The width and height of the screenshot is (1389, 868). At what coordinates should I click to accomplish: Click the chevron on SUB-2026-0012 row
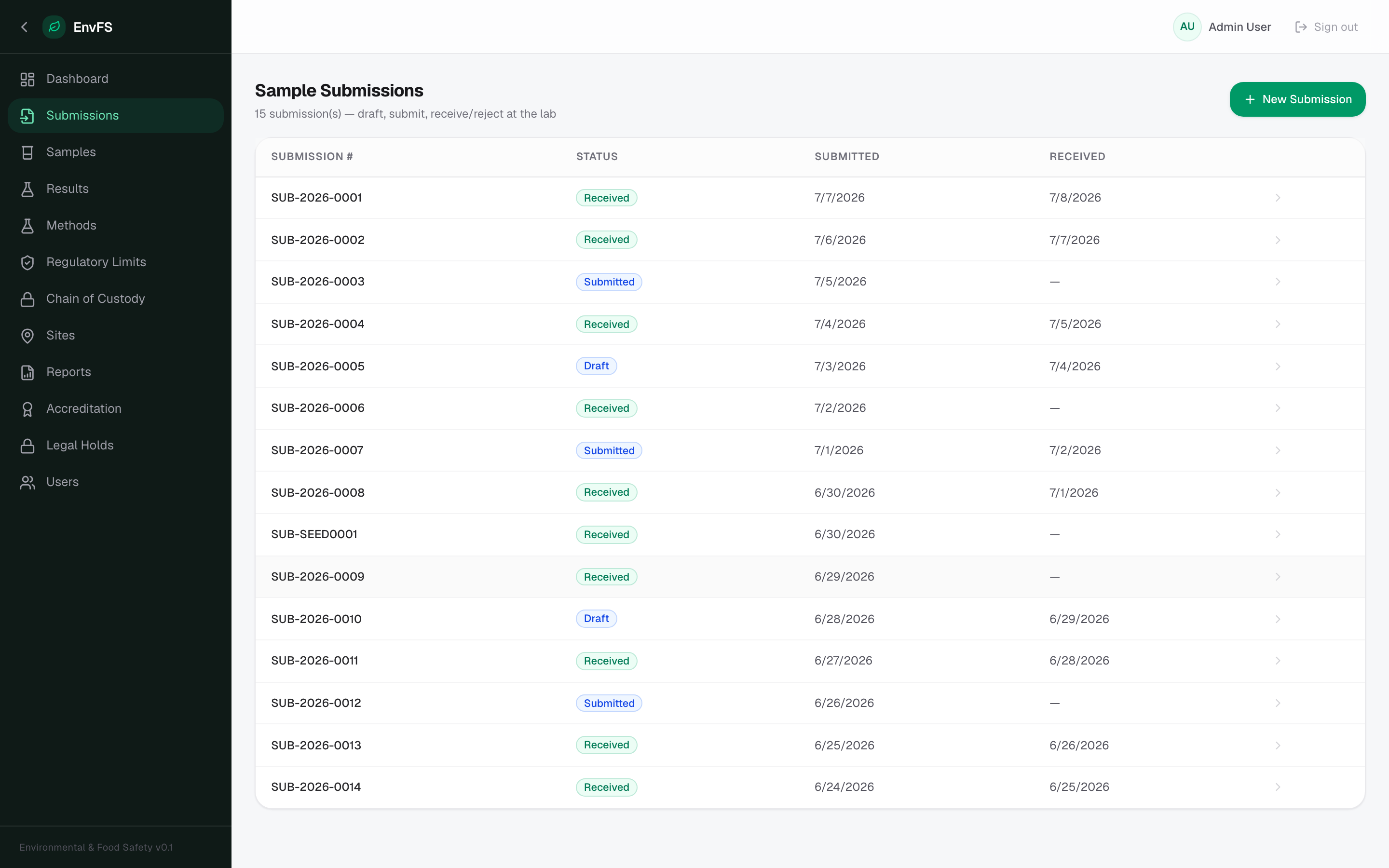click(1278, 703)
